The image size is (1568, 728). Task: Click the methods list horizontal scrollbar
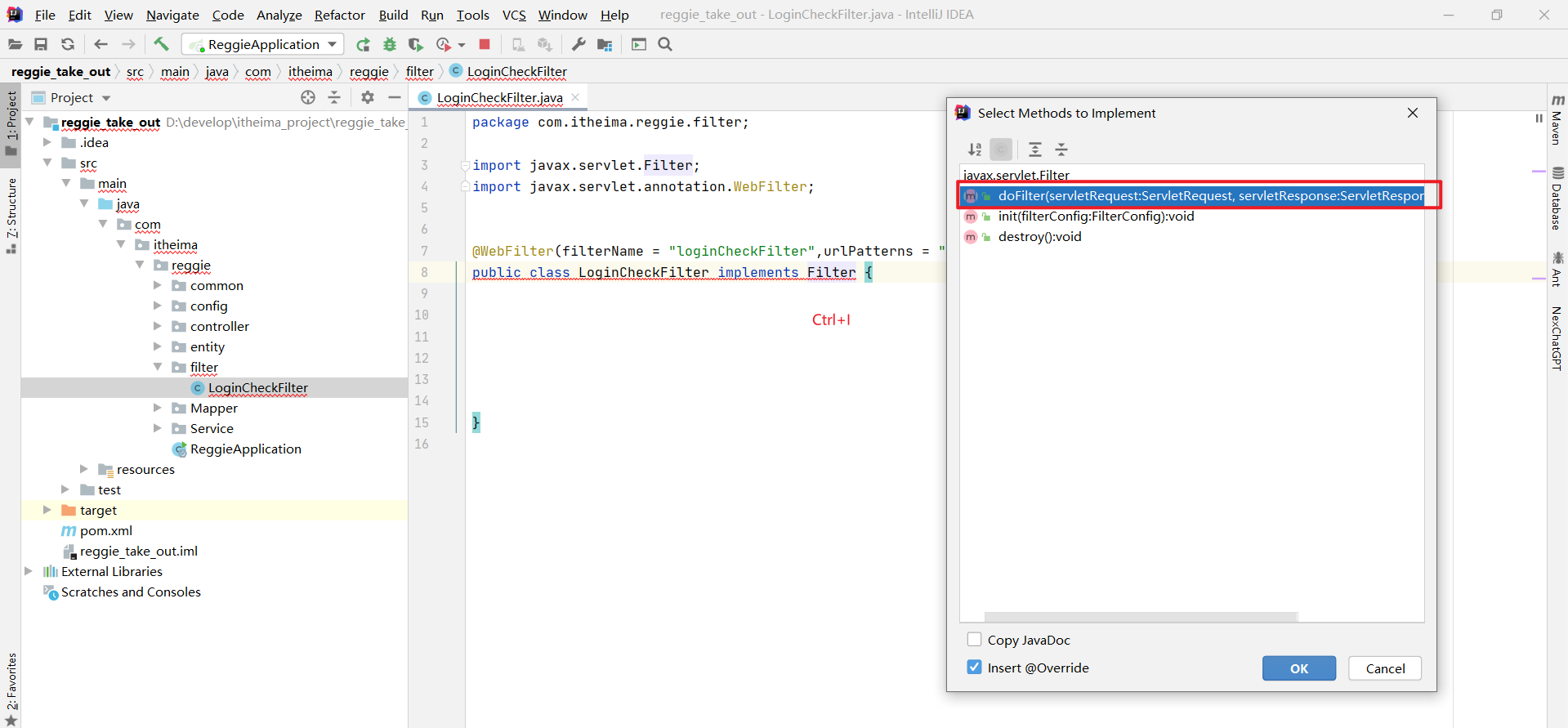1141,617
